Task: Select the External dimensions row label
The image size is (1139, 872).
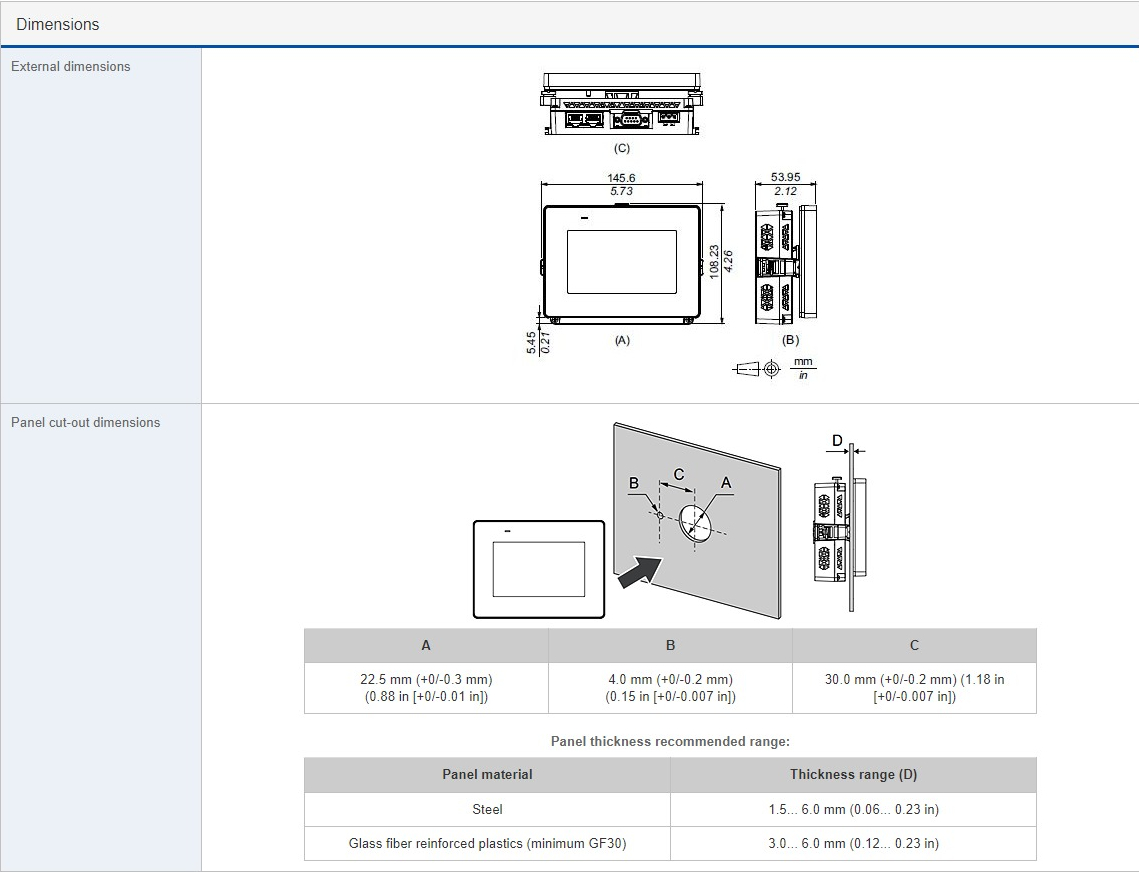Action: click(71, 66)
